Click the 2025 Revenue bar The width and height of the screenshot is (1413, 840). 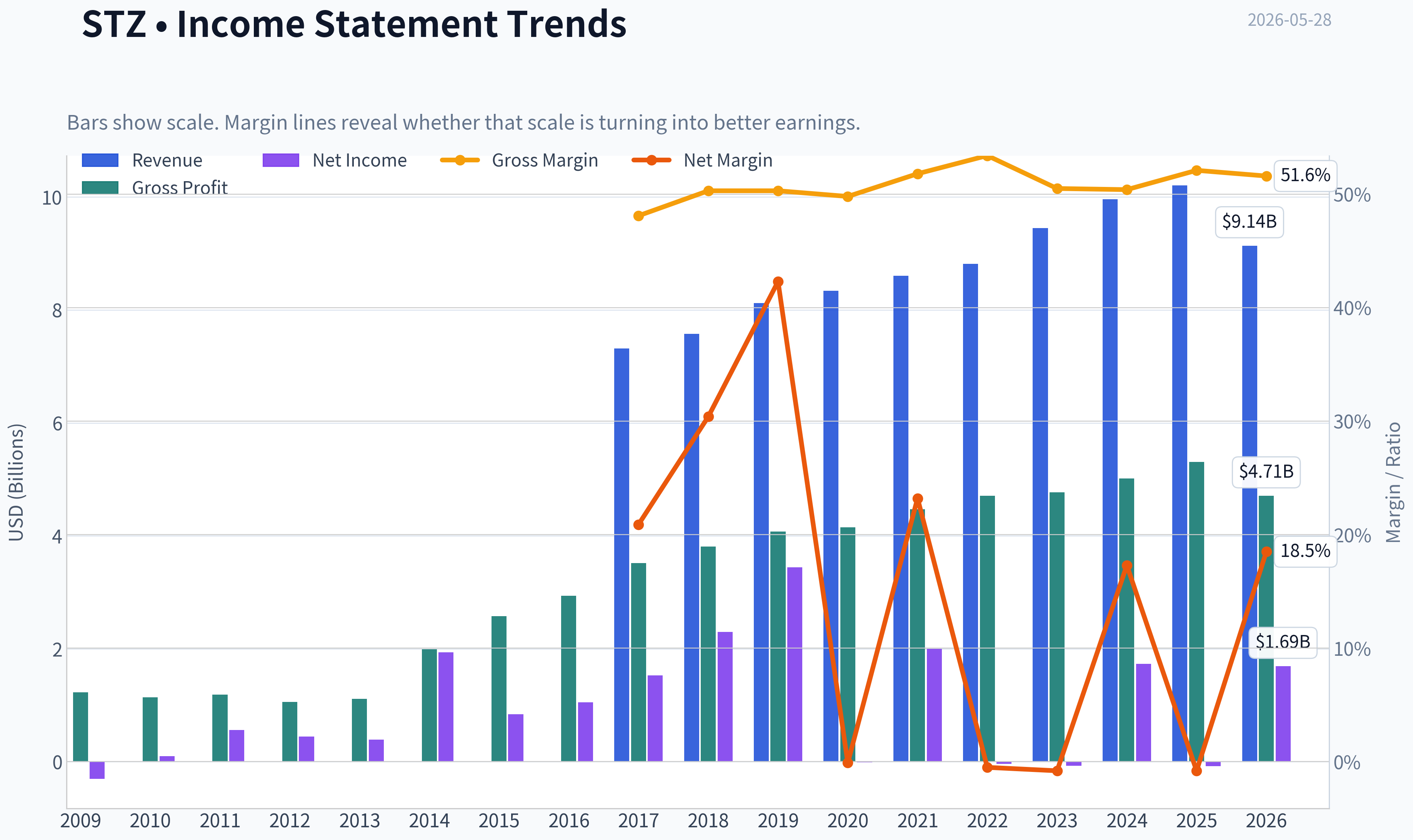click(x=1179, y=473)
